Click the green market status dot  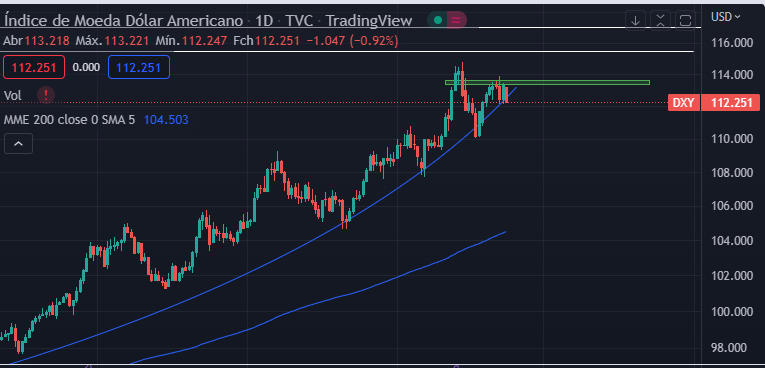tap(438, 20)
